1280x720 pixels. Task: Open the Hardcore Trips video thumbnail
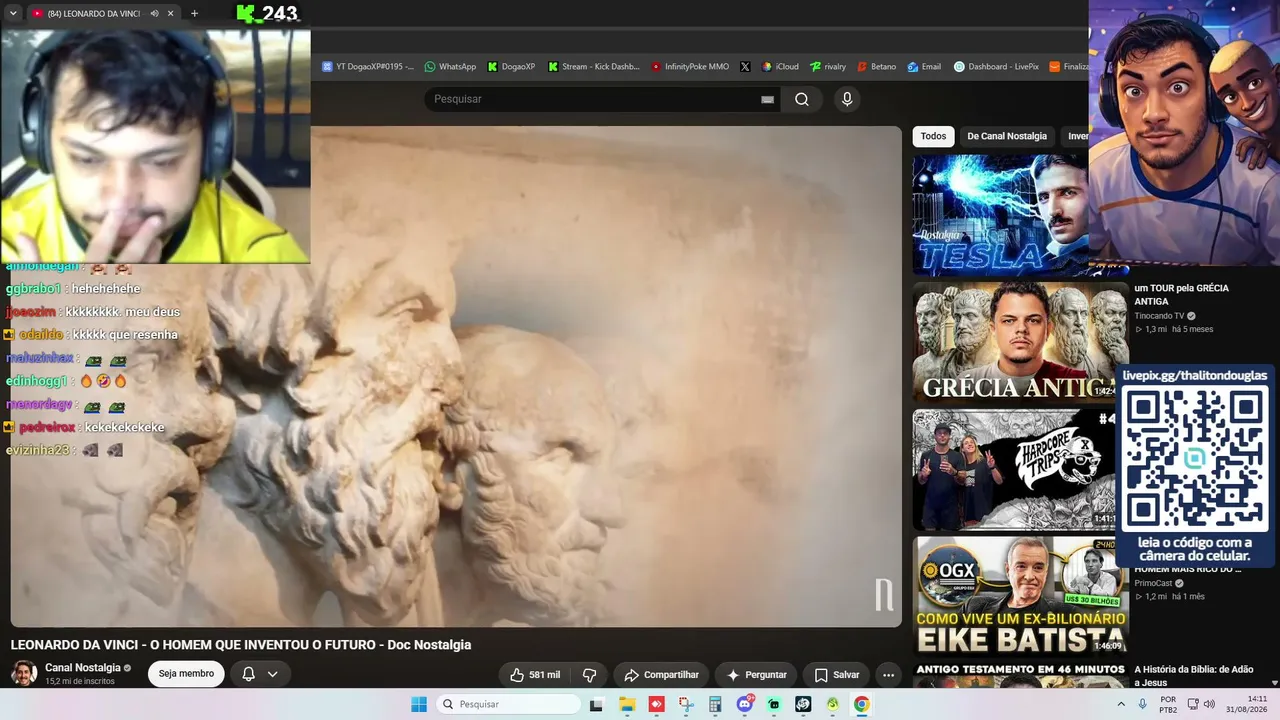[x=1014, y=469]
